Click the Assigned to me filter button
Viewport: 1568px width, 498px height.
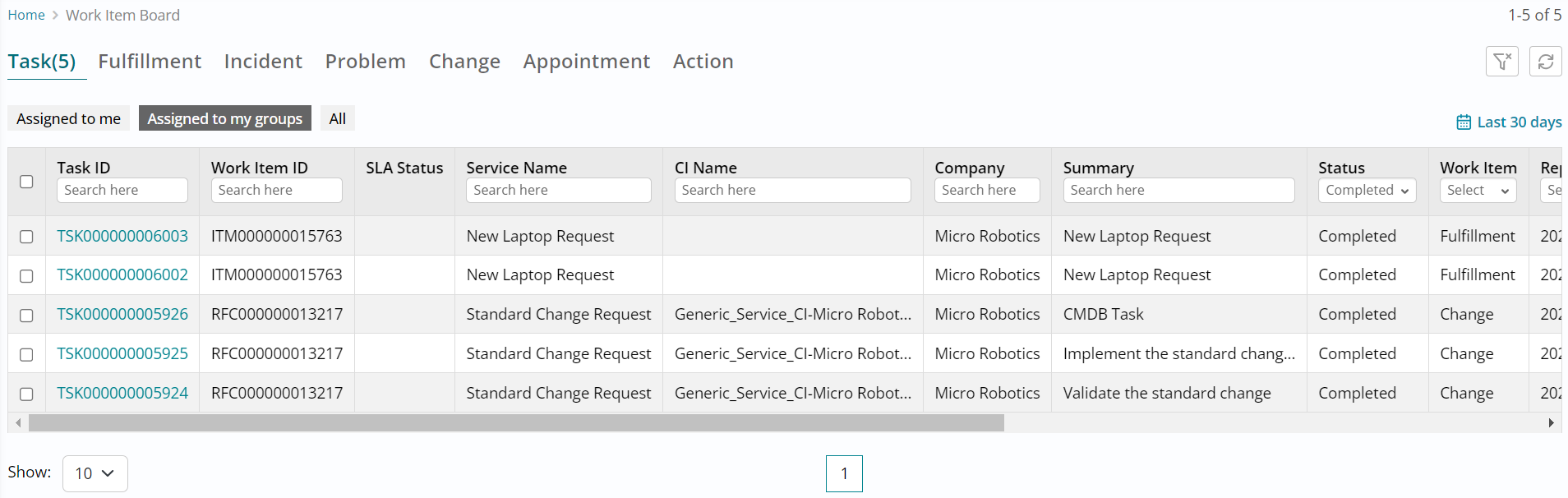68,118
